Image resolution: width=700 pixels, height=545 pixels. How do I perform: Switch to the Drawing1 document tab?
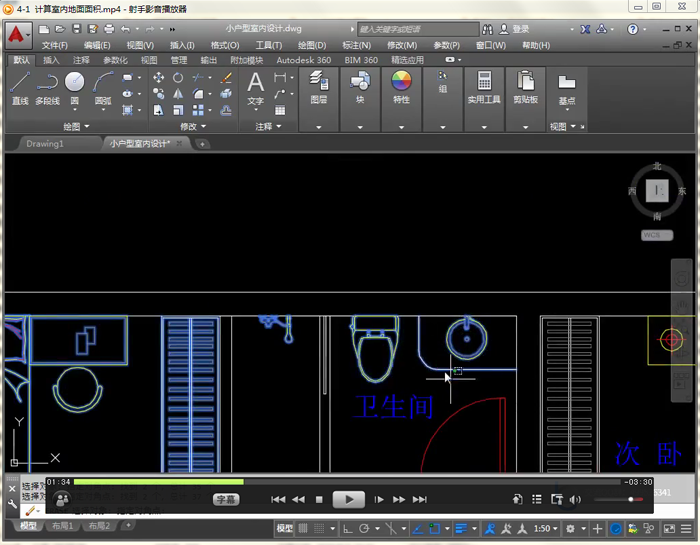(x=45, y=144)
